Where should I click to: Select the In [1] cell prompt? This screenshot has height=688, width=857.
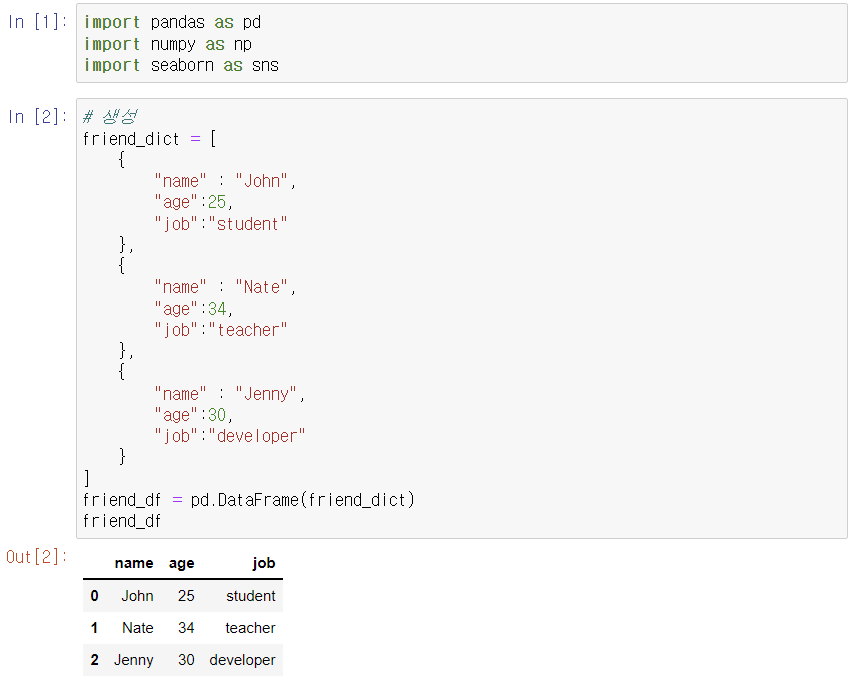coord(37,22)
